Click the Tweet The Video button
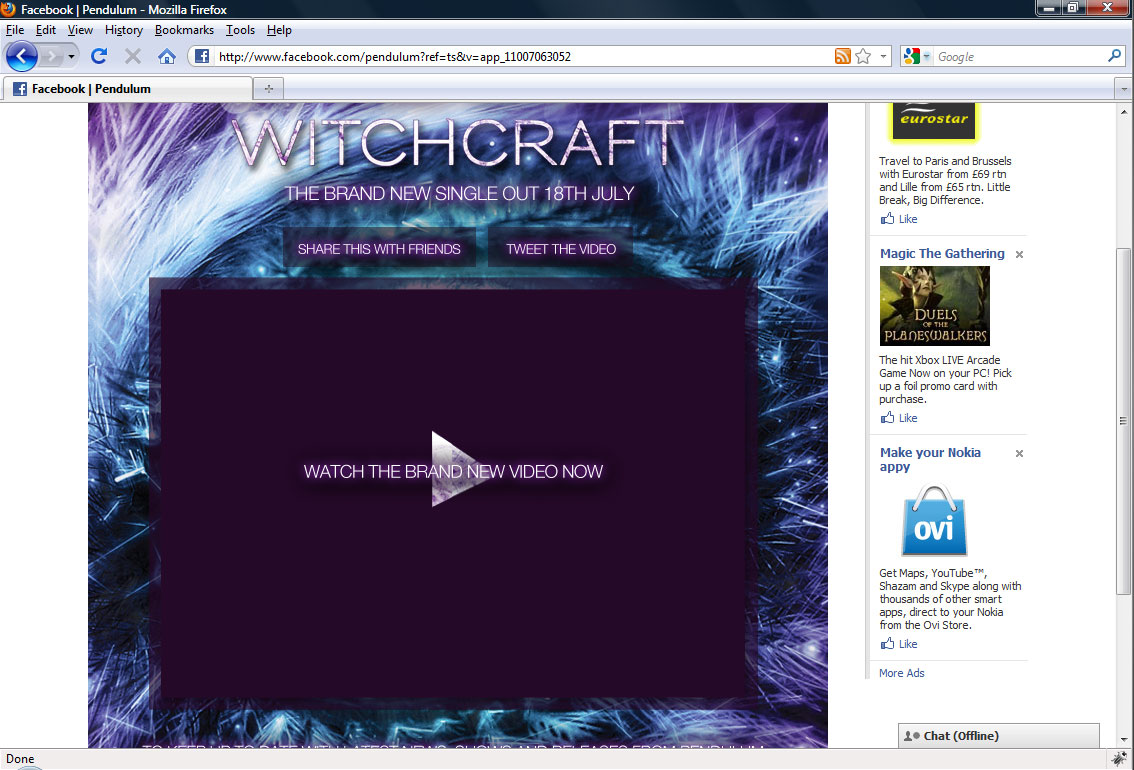The width and height of the screenshot is (1134, 770). 561,249
